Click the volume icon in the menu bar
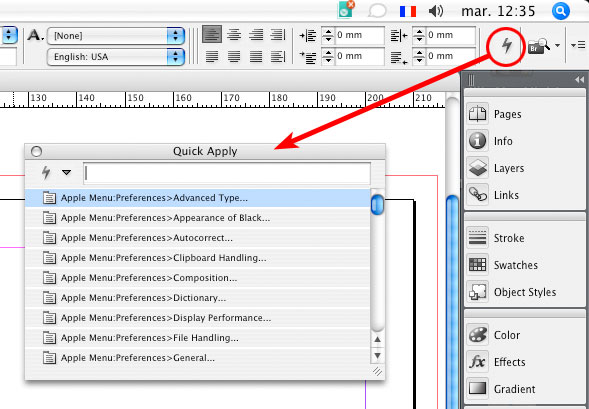This screenshot has width=589, height=409. 436,11
